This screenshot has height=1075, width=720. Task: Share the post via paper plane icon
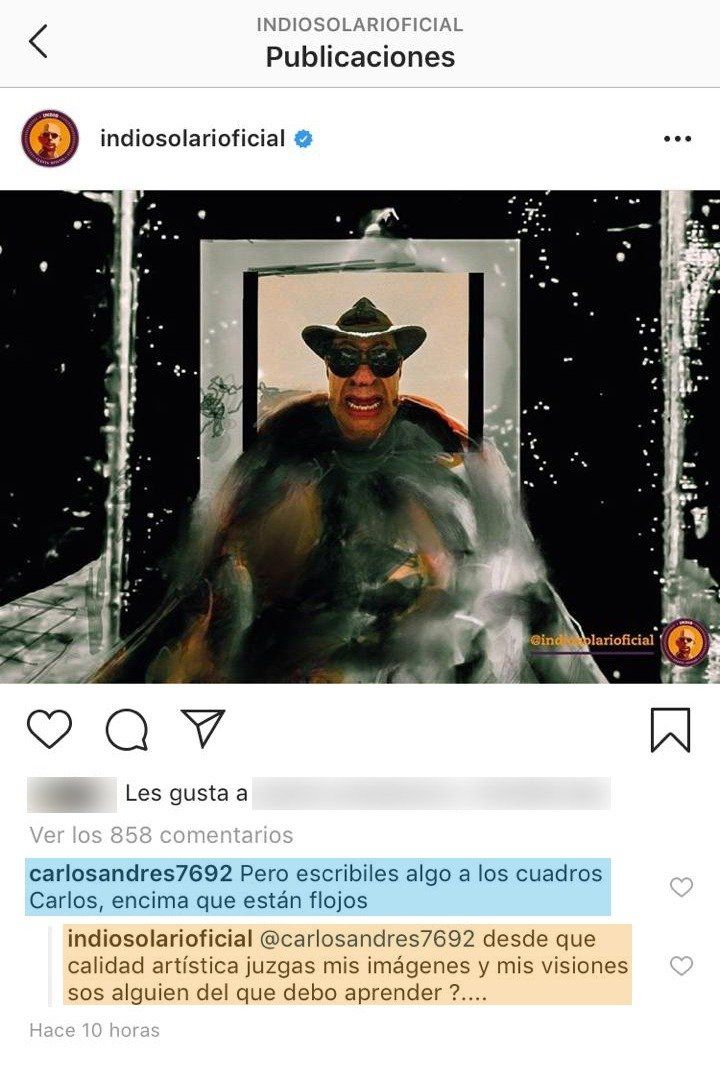(x=203, y=727)
